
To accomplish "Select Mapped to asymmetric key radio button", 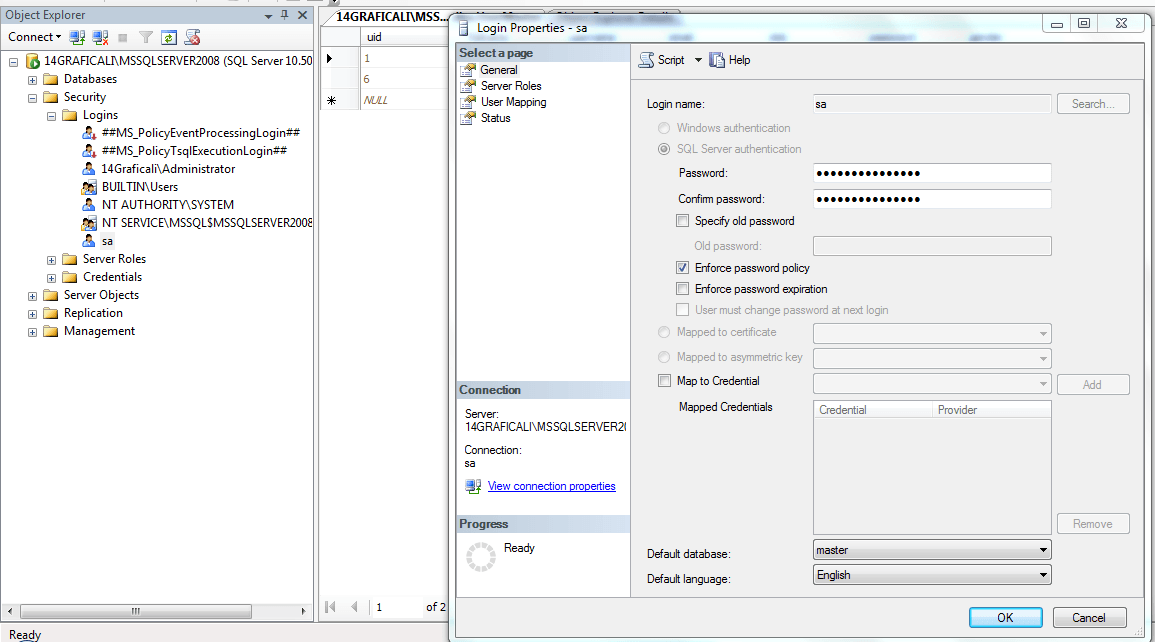I will 664,357.
